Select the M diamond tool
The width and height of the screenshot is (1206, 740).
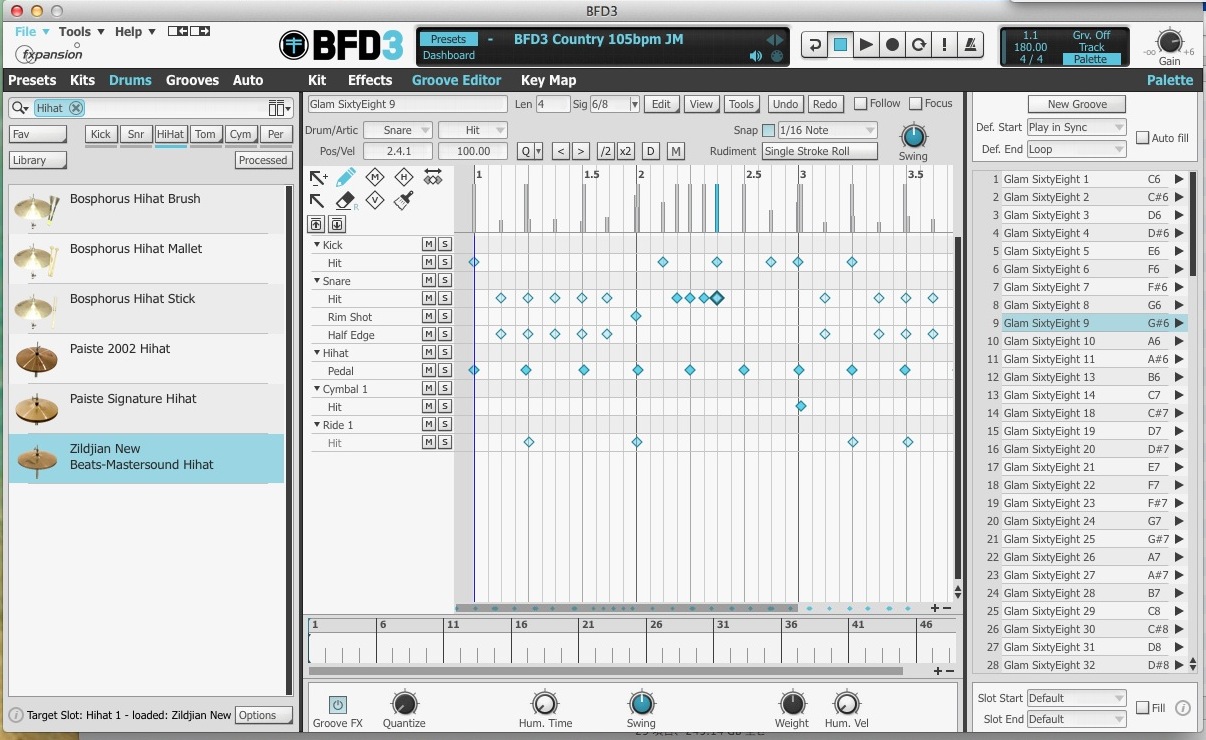(375, 177)
